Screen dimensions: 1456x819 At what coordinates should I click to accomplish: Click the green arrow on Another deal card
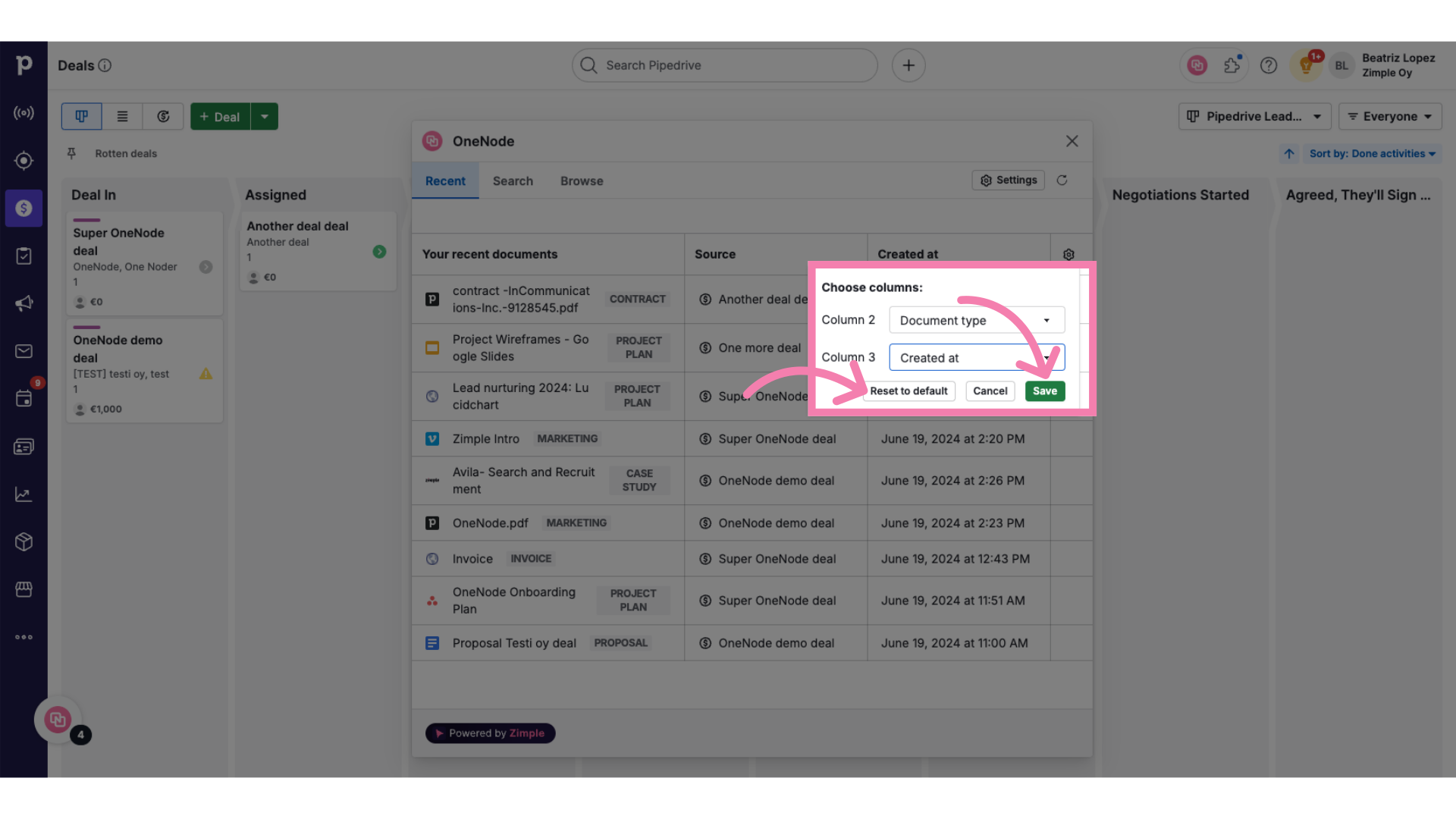pyautogui.click(x=379, y=252)
